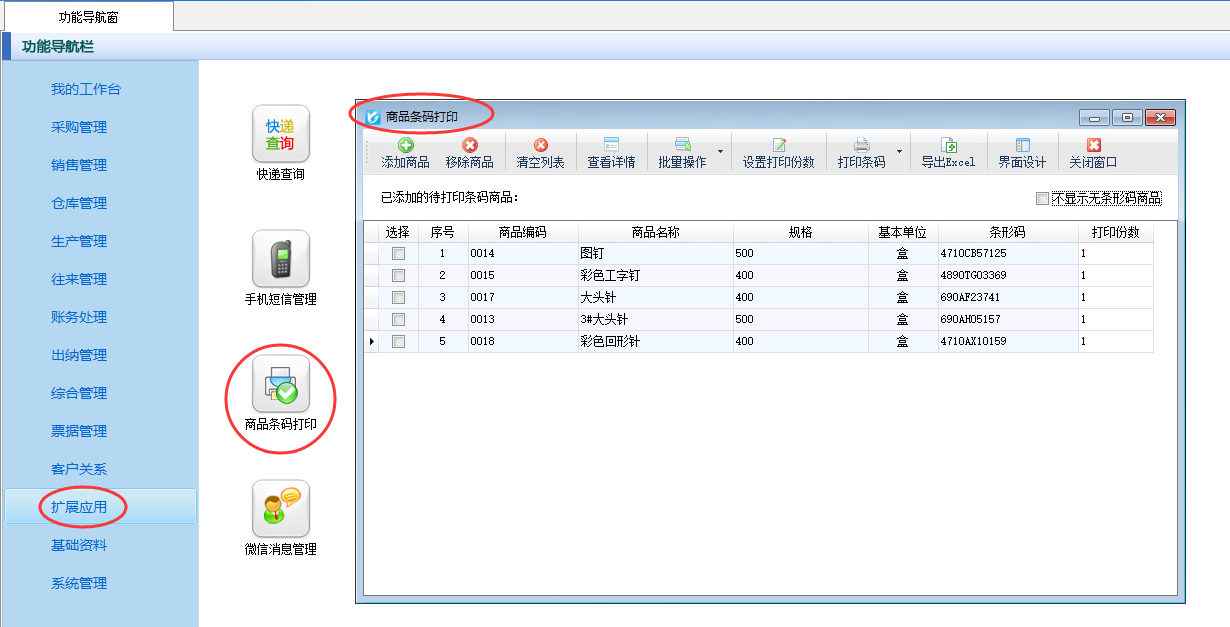
Task: Clear the list with 清空列表 icon
Action: click(540, 146)
